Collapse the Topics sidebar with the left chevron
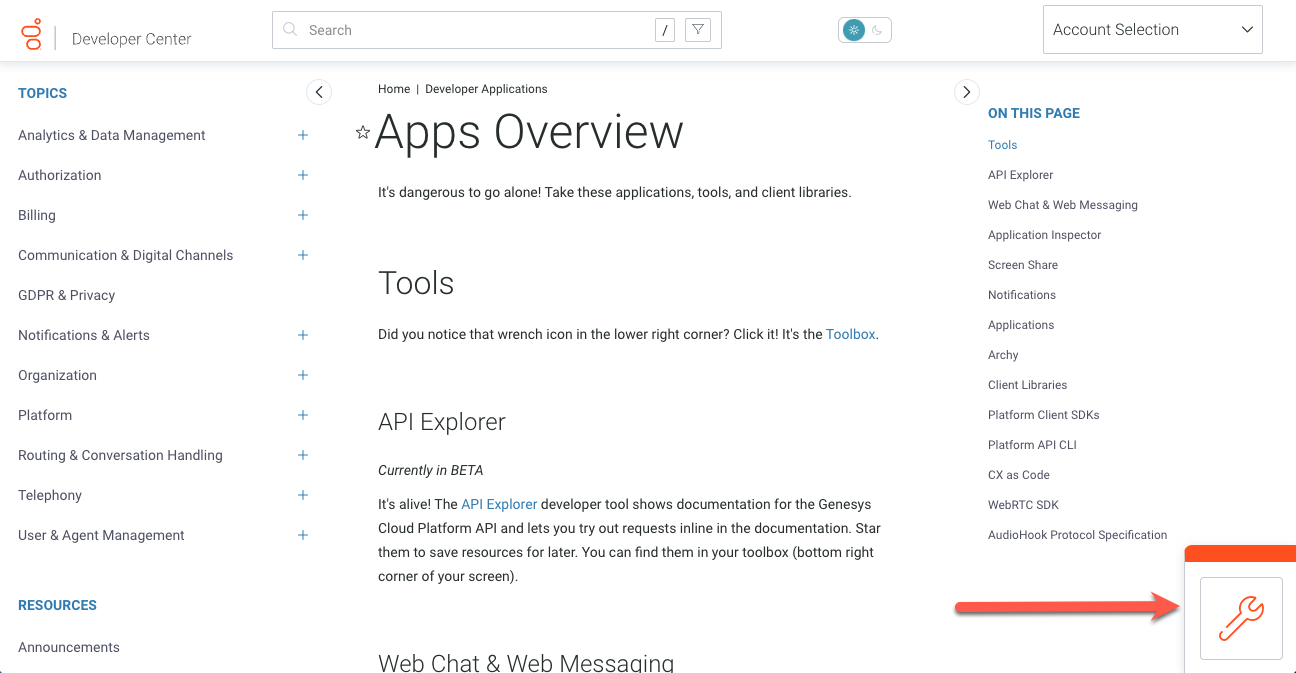Viewport: 1296px width, 673px height. coord(319,91)
